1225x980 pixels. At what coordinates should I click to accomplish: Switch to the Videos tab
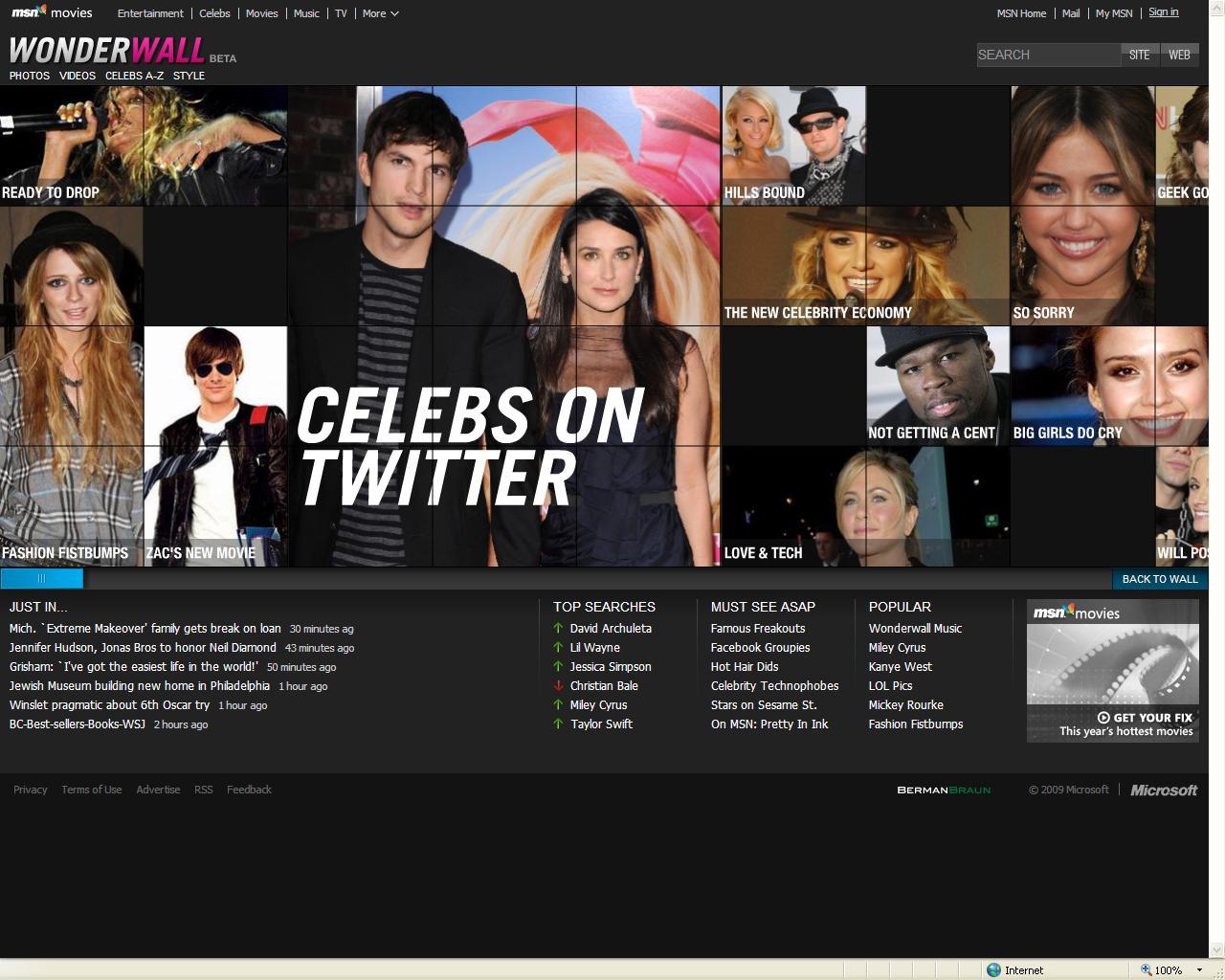point(78,76)
